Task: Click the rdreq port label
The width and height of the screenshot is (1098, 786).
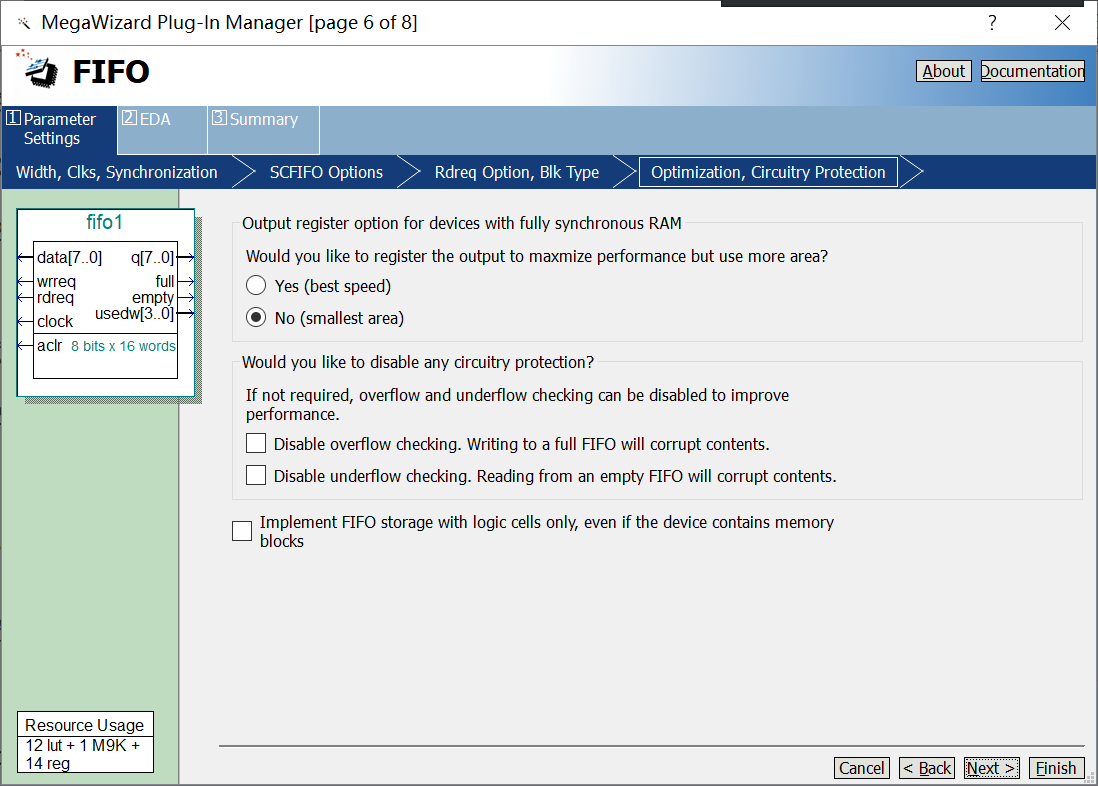Action: pyautogui.click(x=55, y=298)
